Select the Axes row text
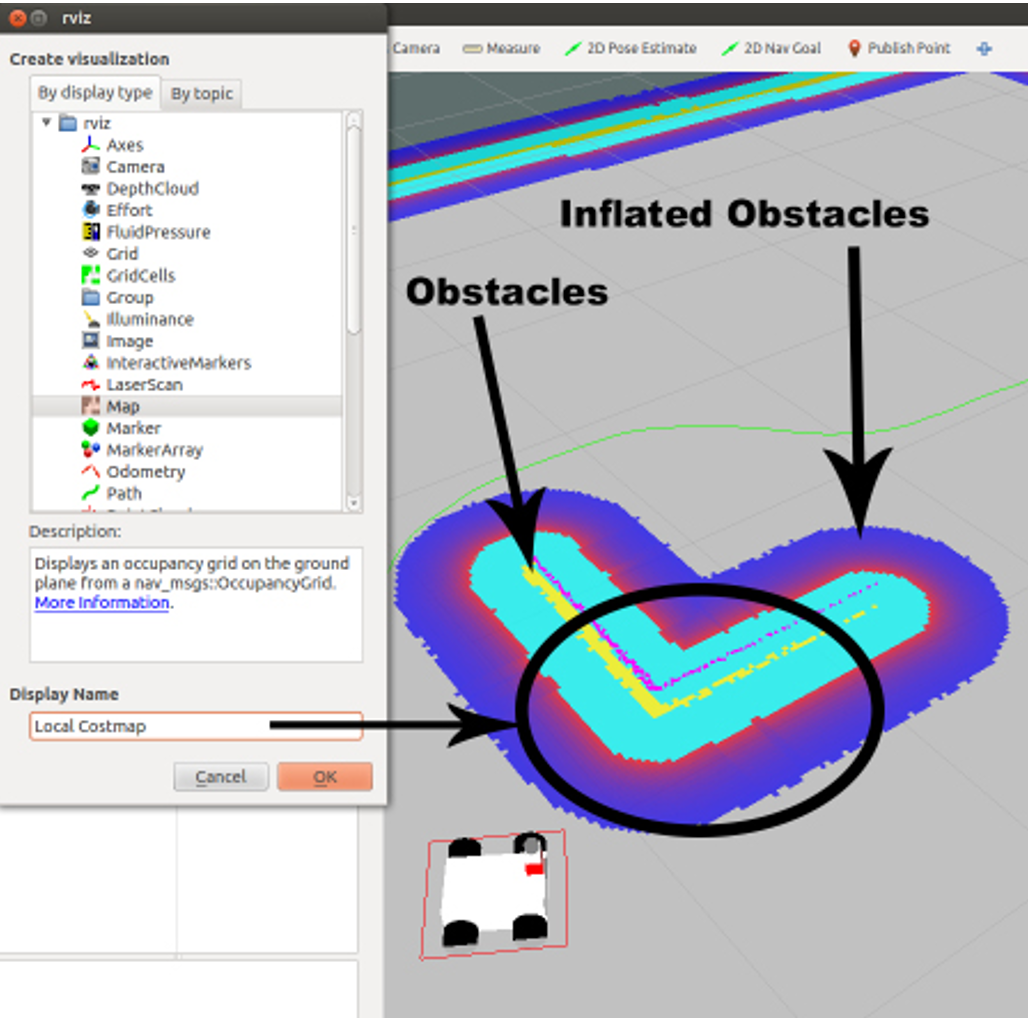This screenshot has width=1028, height=1018. tap(125, 145)
